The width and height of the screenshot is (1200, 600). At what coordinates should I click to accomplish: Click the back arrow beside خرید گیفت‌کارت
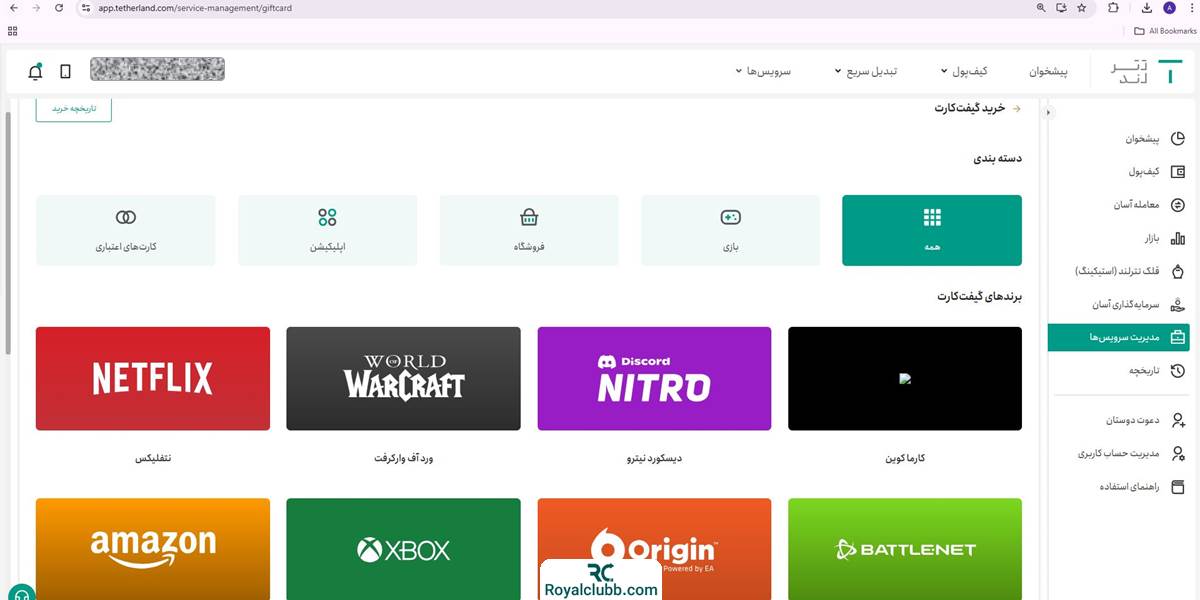[1017, 108]
